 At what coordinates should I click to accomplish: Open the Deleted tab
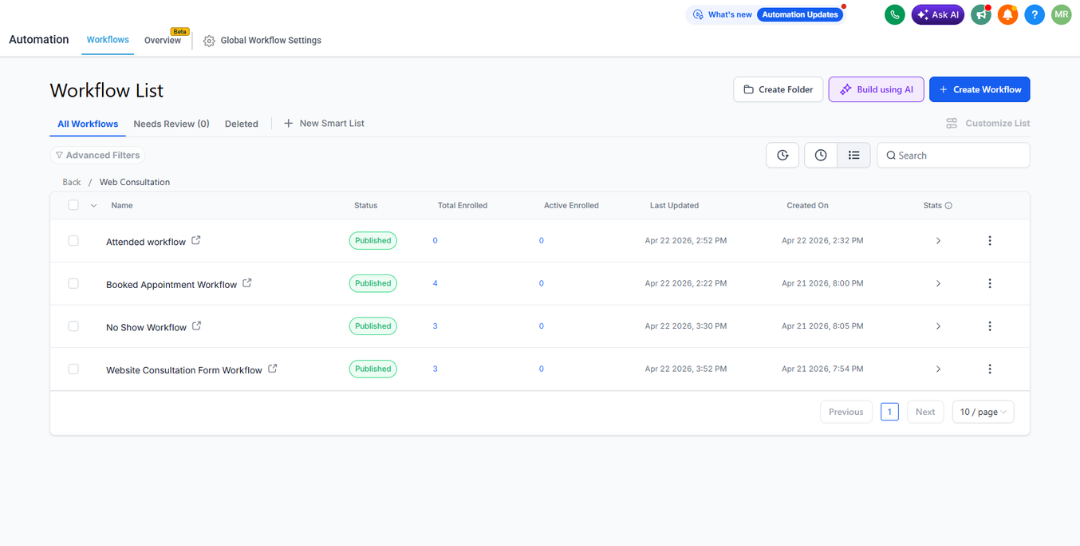[241, 124]
